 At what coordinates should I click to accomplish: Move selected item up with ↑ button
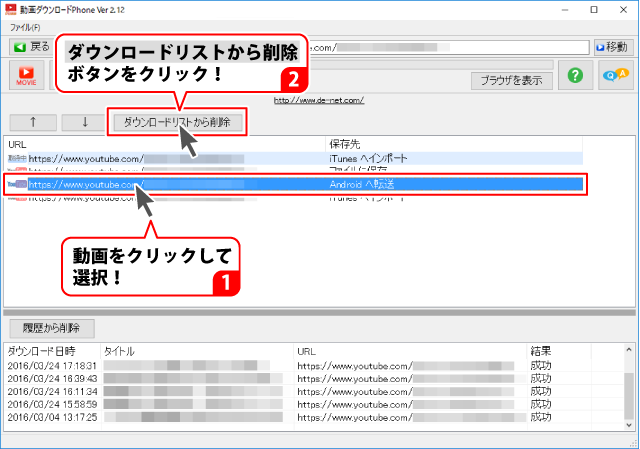click(x=33, y=122)
